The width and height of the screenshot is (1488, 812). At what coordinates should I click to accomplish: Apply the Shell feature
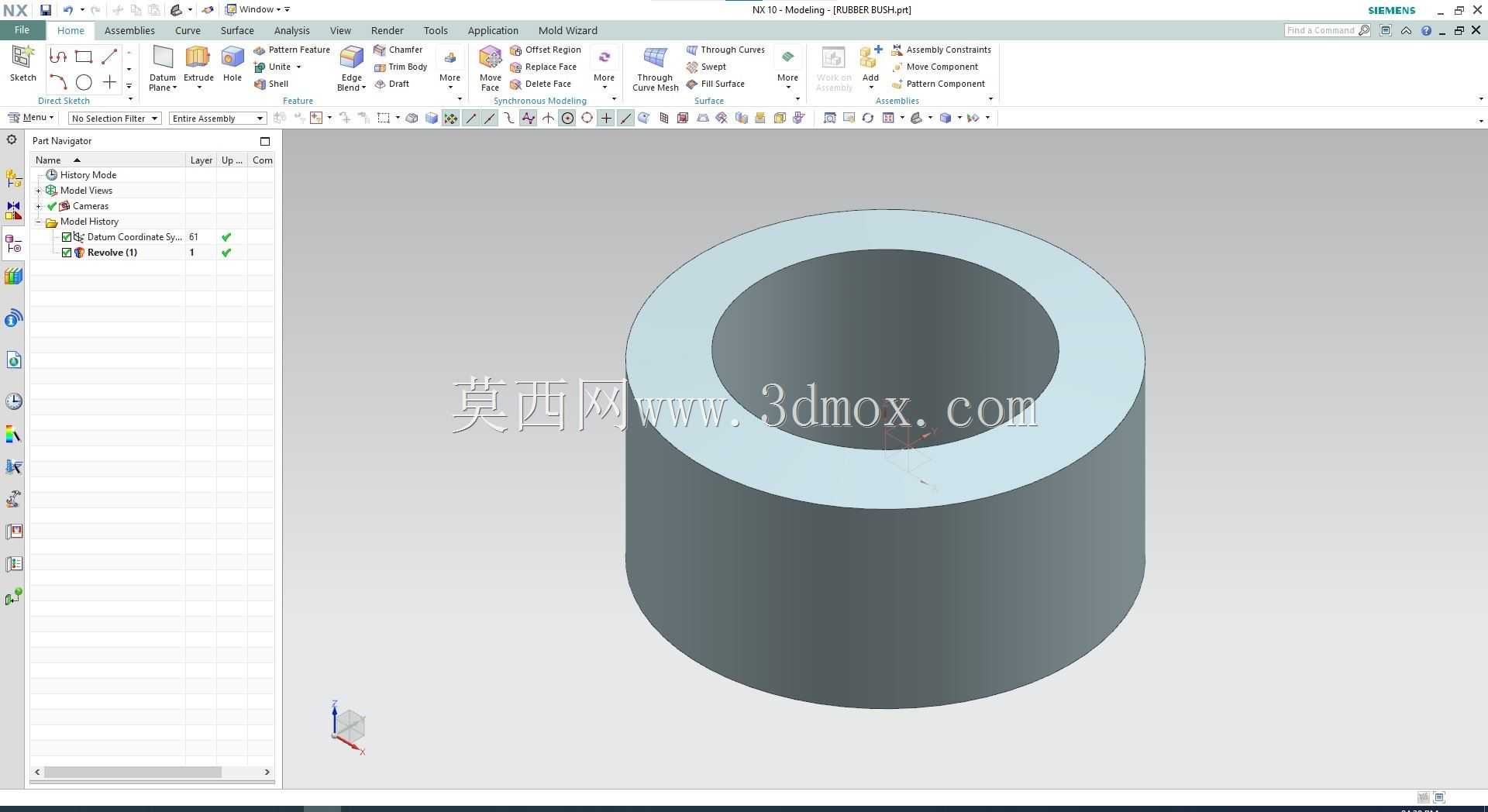pos(271,84)
